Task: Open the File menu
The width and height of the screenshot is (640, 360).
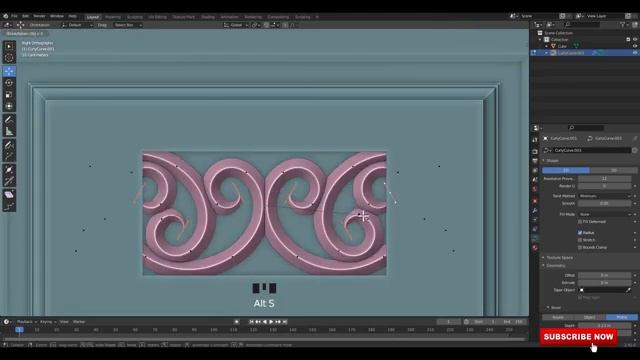Action: click(x=14, y=16)
